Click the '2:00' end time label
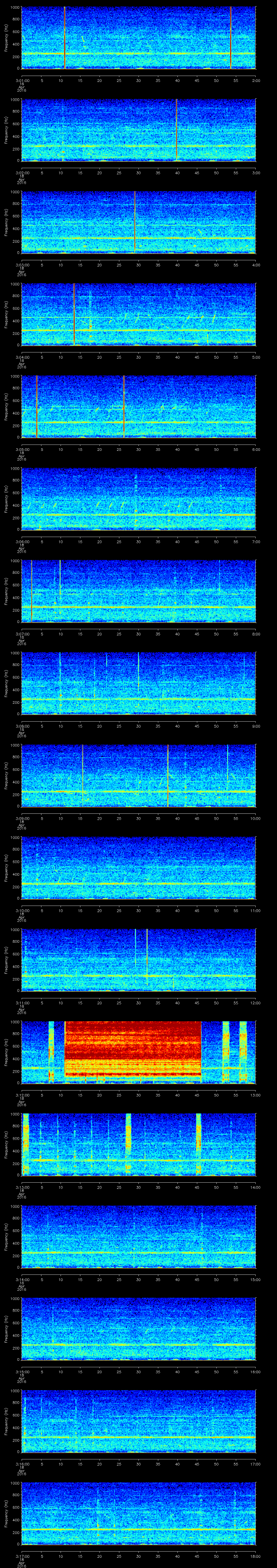This screenshot has width=277, height=1568. pyautogui.click(x=256, y=80)
